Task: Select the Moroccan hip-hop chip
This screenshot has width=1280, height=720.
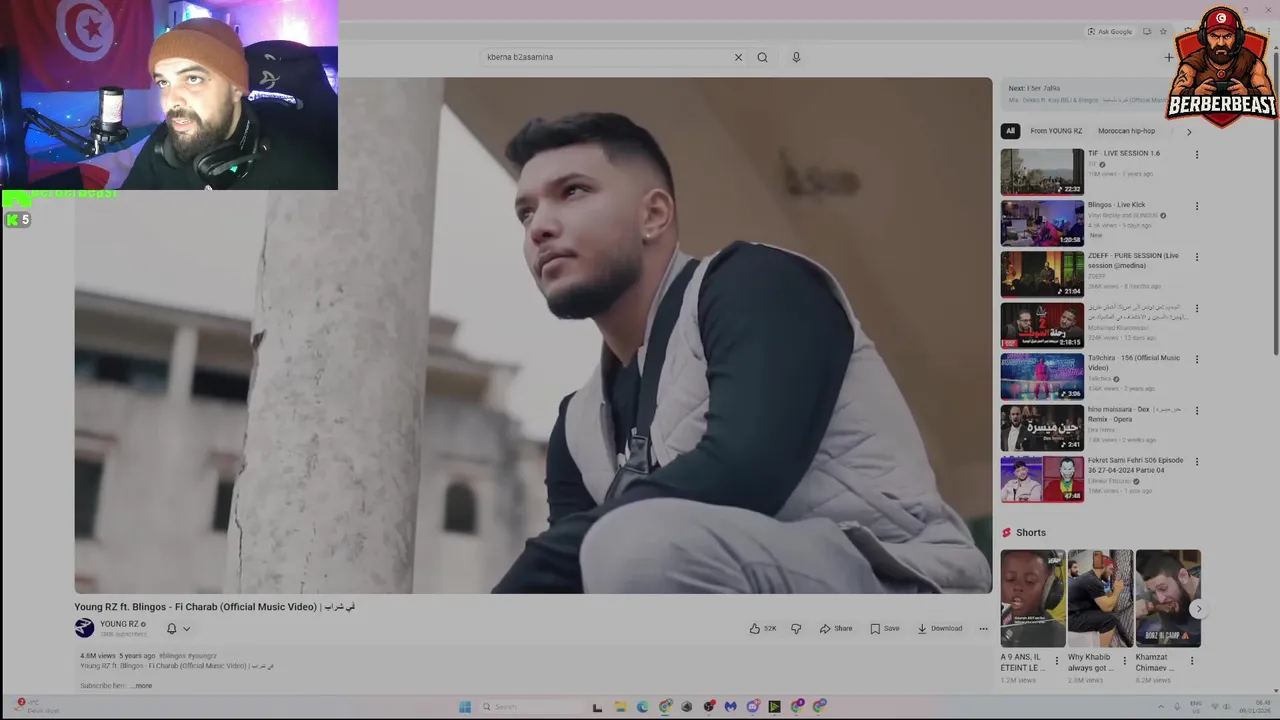Action: [x=1126, y=131]
